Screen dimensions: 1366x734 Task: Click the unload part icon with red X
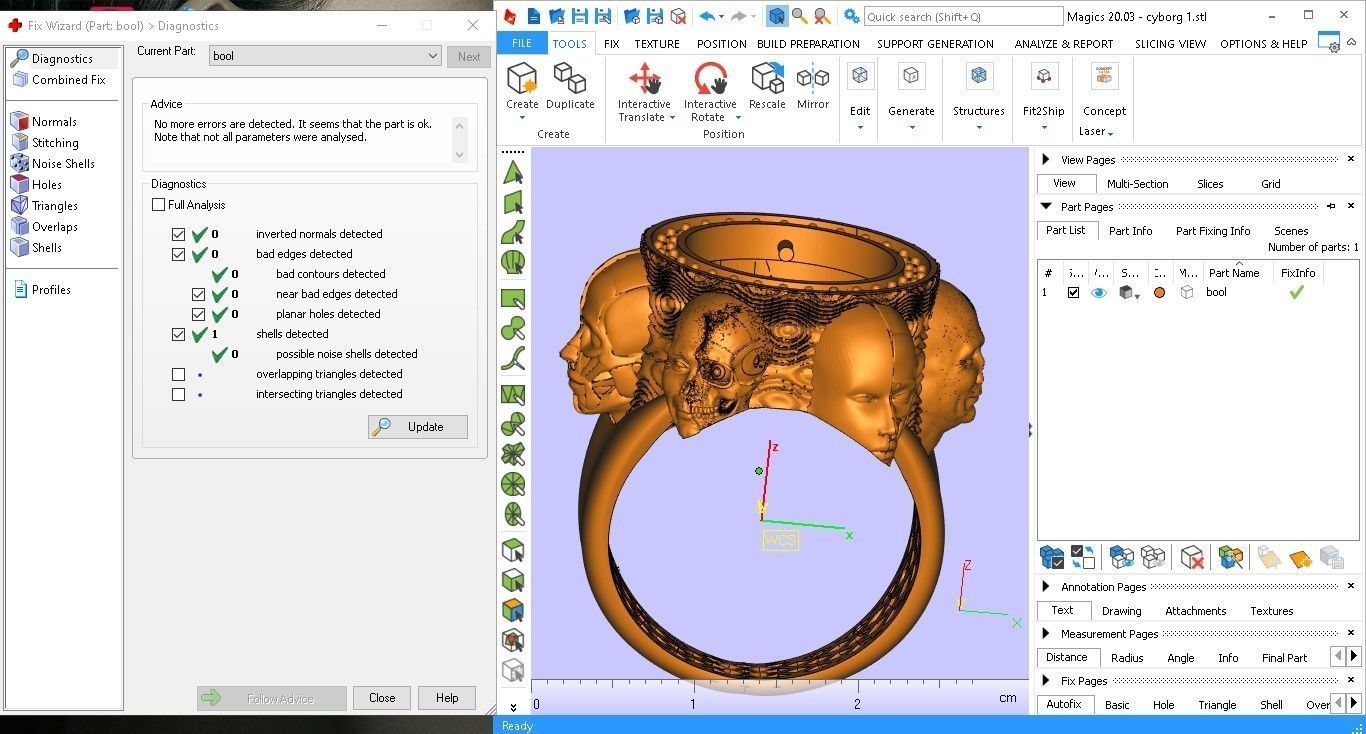679,16
